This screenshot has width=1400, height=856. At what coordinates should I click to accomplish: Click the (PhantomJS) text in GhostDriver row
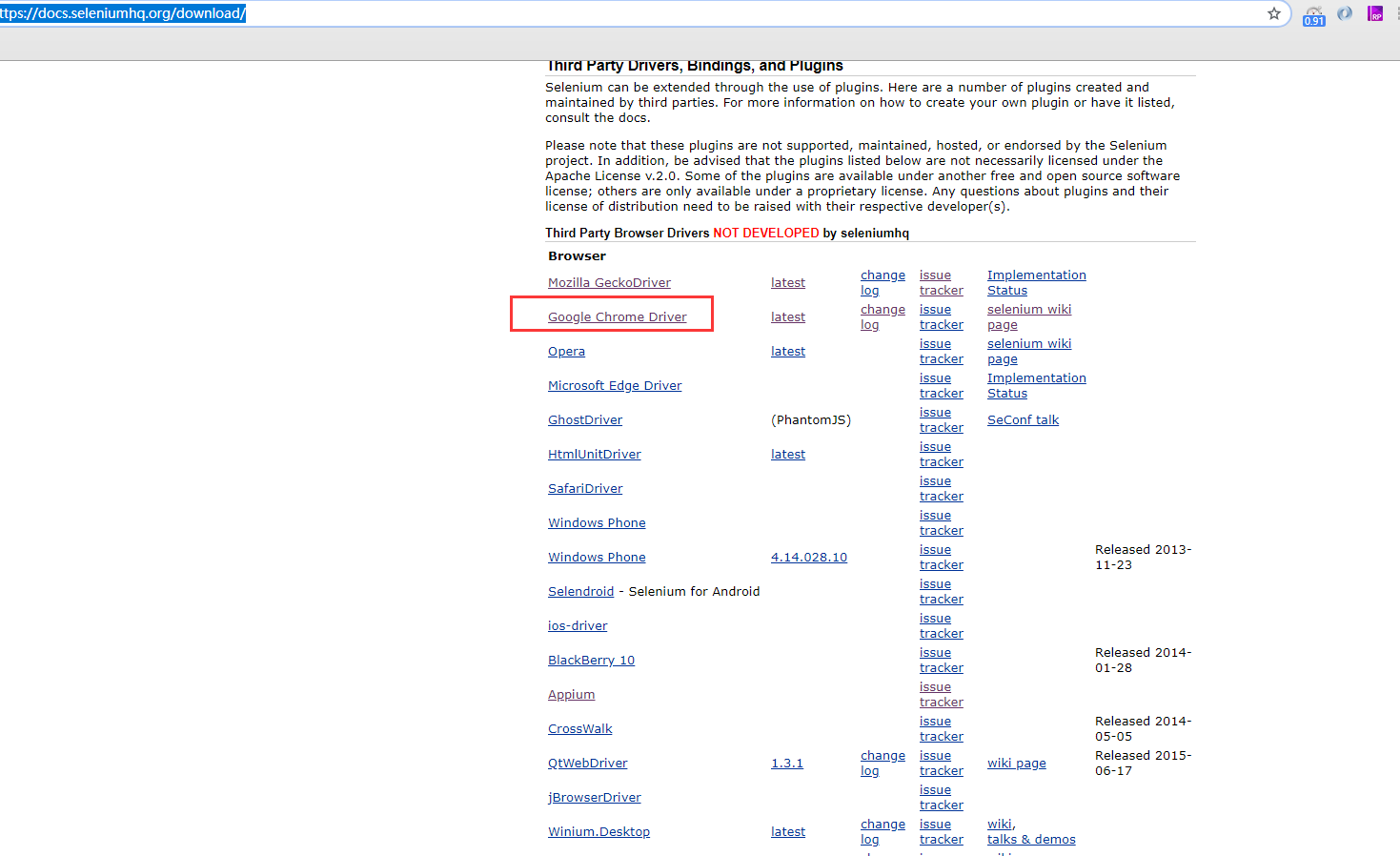coord(811,419)
